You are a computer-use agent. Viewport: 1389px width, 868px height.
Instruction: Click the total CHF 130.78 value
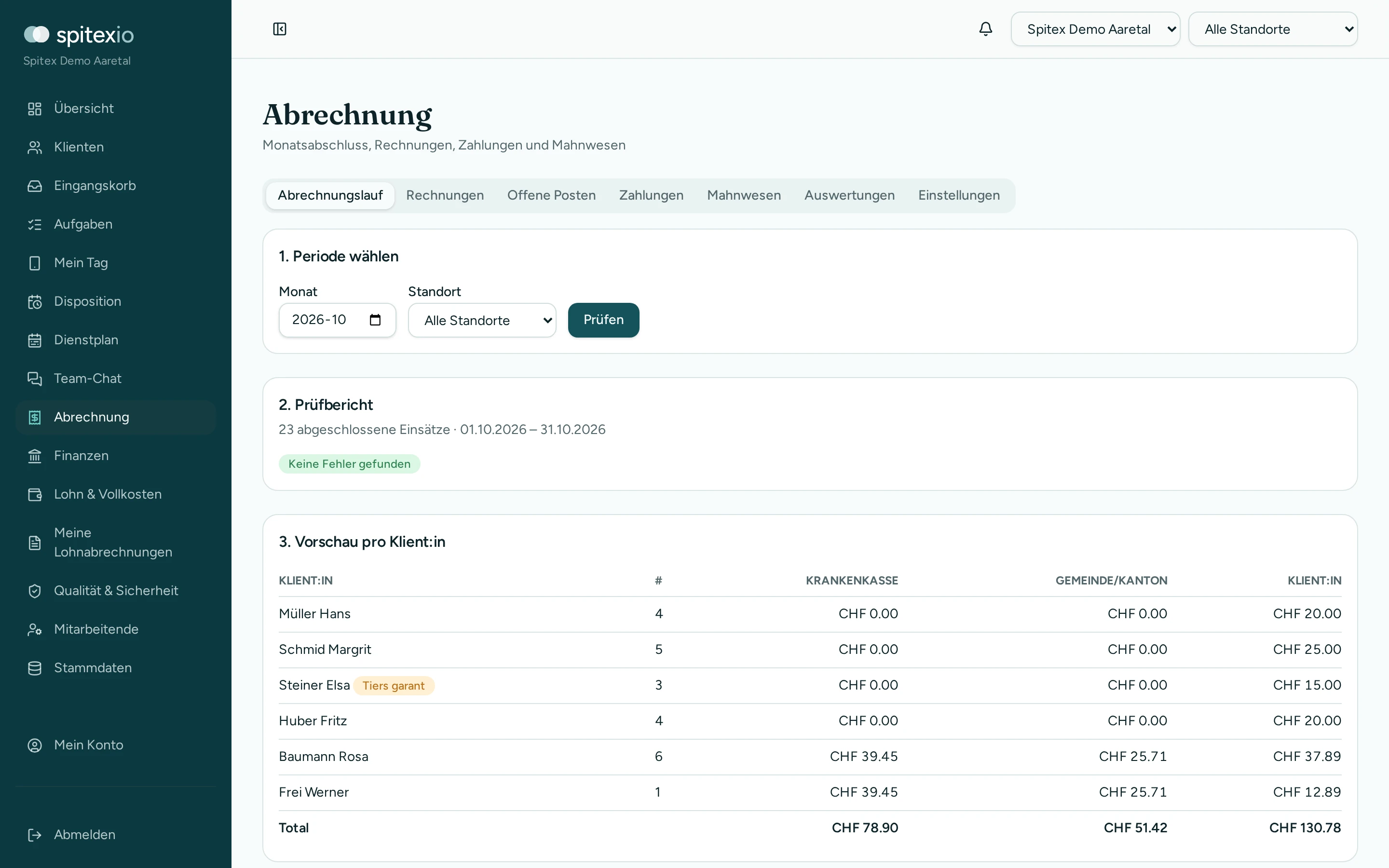1305,827
